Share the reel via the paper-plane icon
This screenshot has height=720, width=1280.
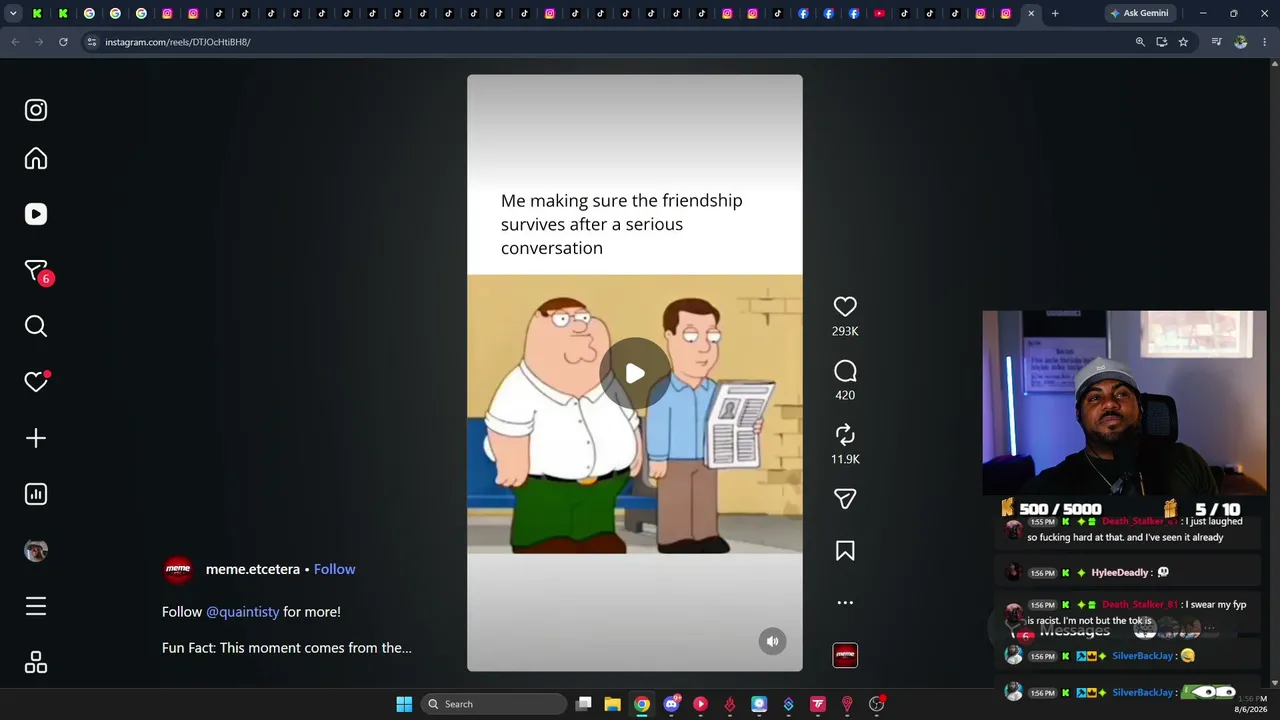pyautogui.click(x=845, y=499)
